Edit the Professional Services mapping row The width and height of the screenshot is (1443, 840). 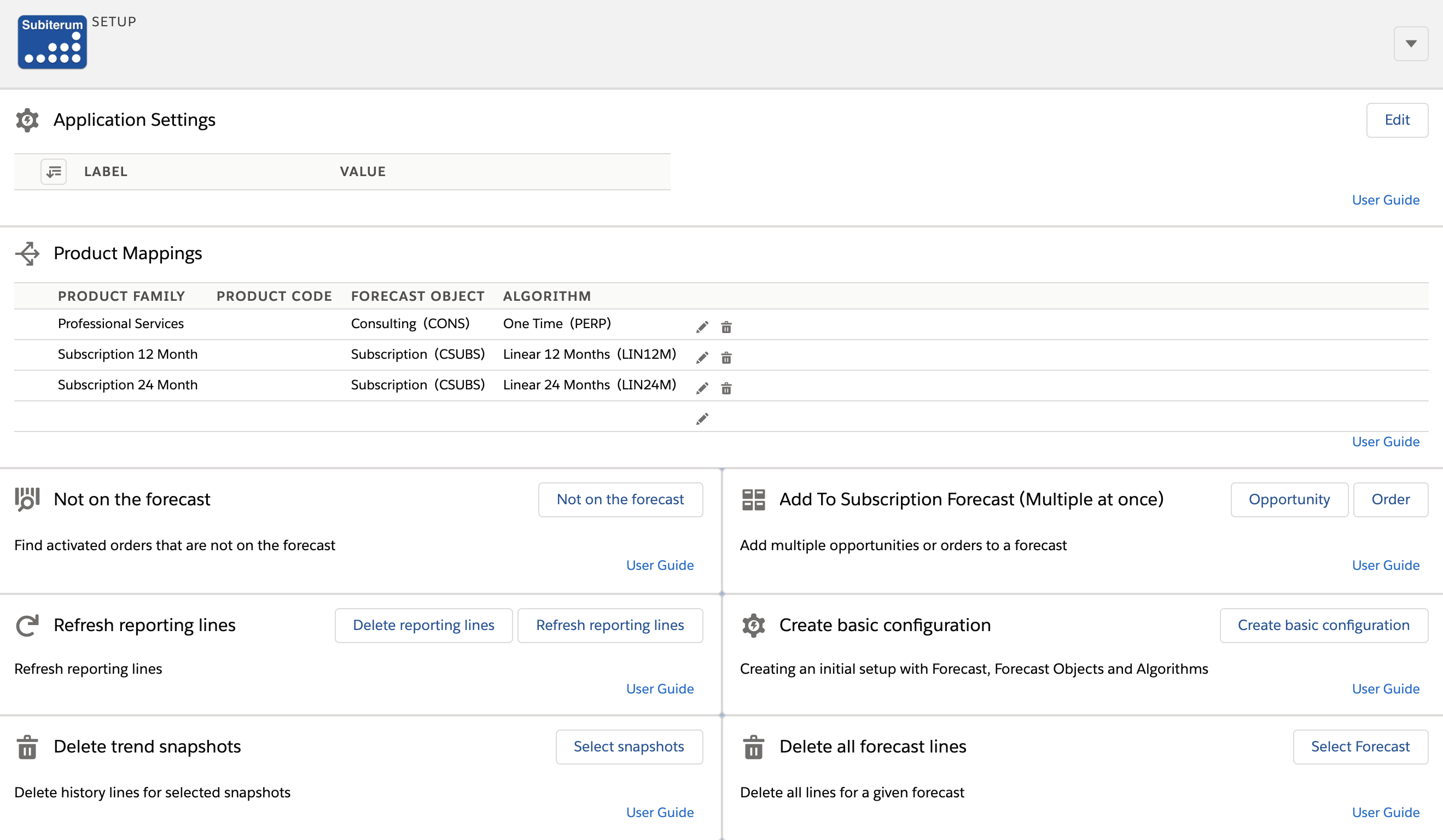pyautogui.click(x=702, y=327)
